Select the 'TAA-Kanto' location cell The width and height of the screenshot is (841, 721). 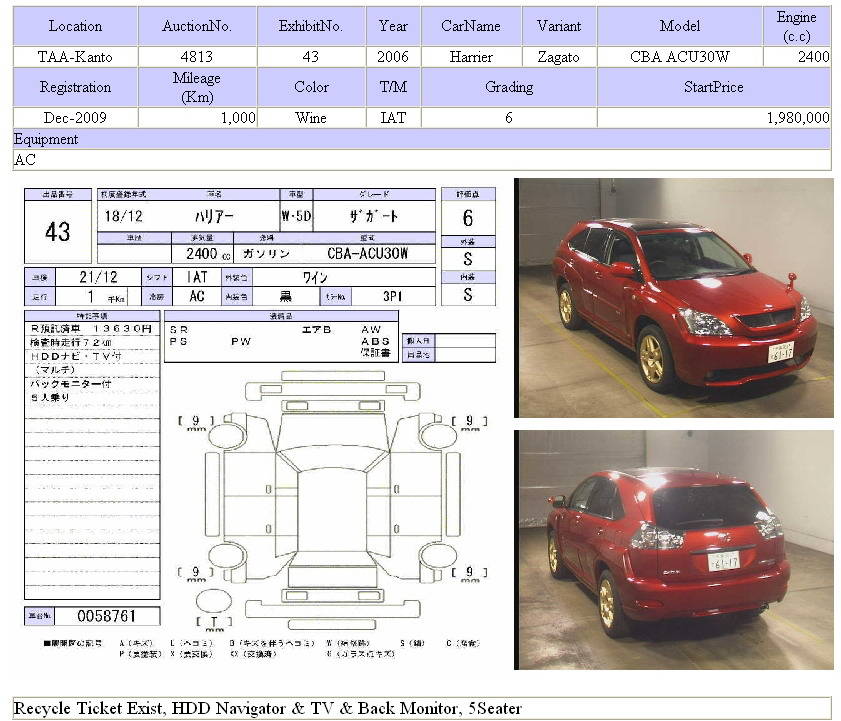click(x=75, y=57)
